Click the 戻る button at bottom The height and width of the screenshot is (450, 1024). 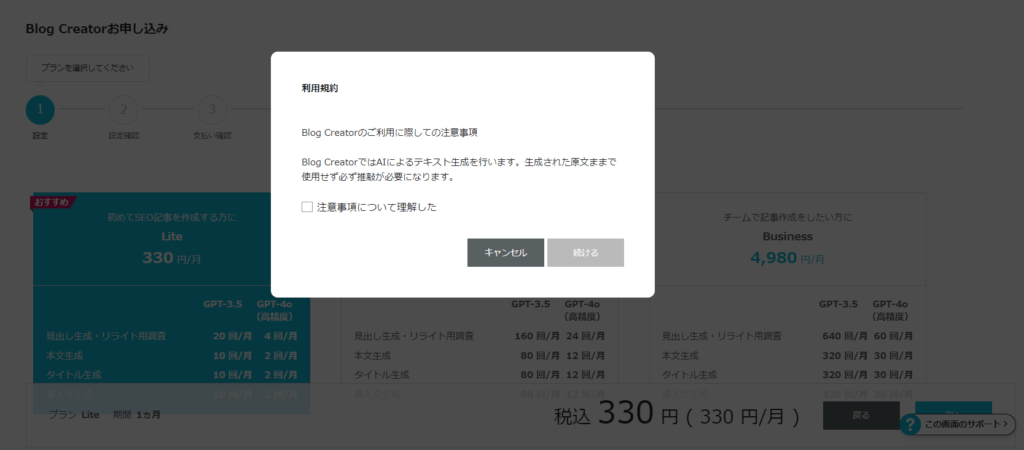coord(861,415)
